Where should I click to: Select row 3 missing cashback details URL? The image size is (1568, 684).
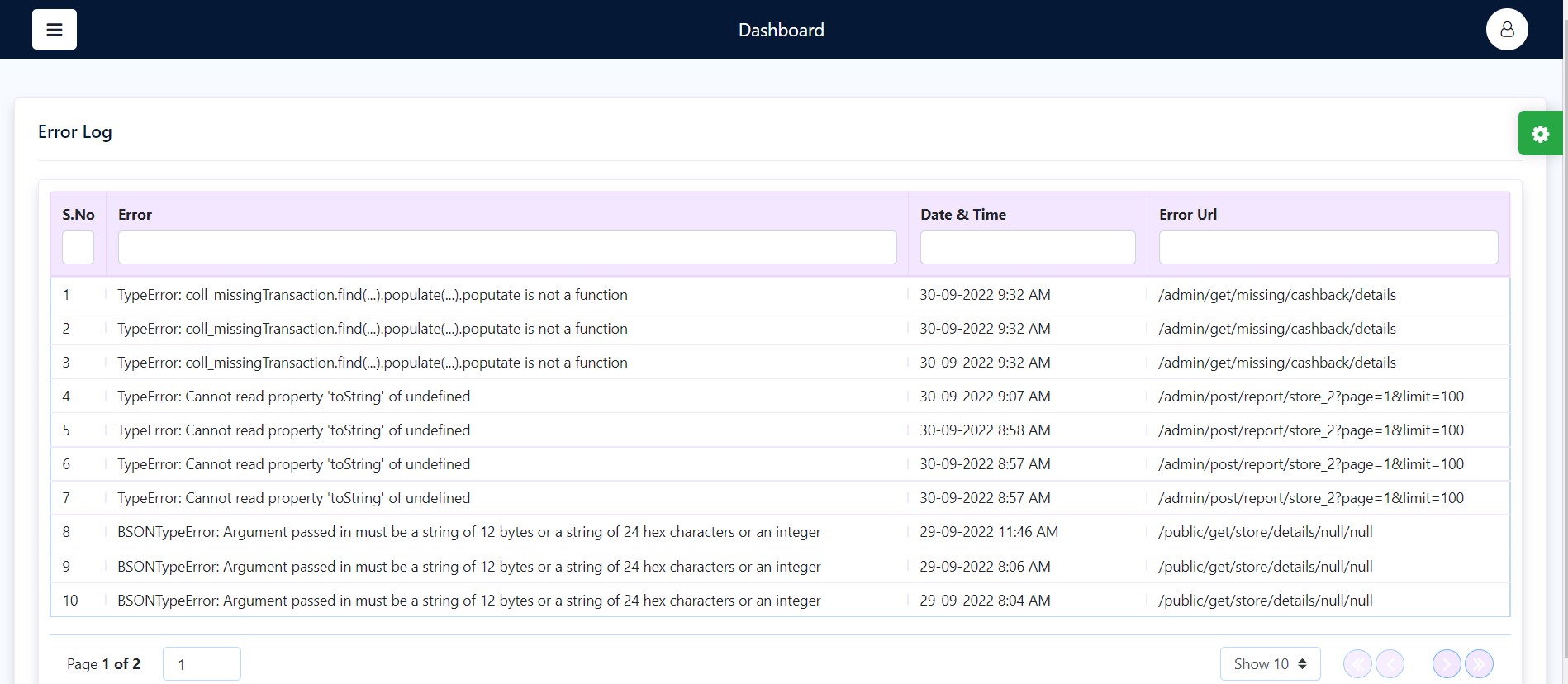[x=1277, y=363]
